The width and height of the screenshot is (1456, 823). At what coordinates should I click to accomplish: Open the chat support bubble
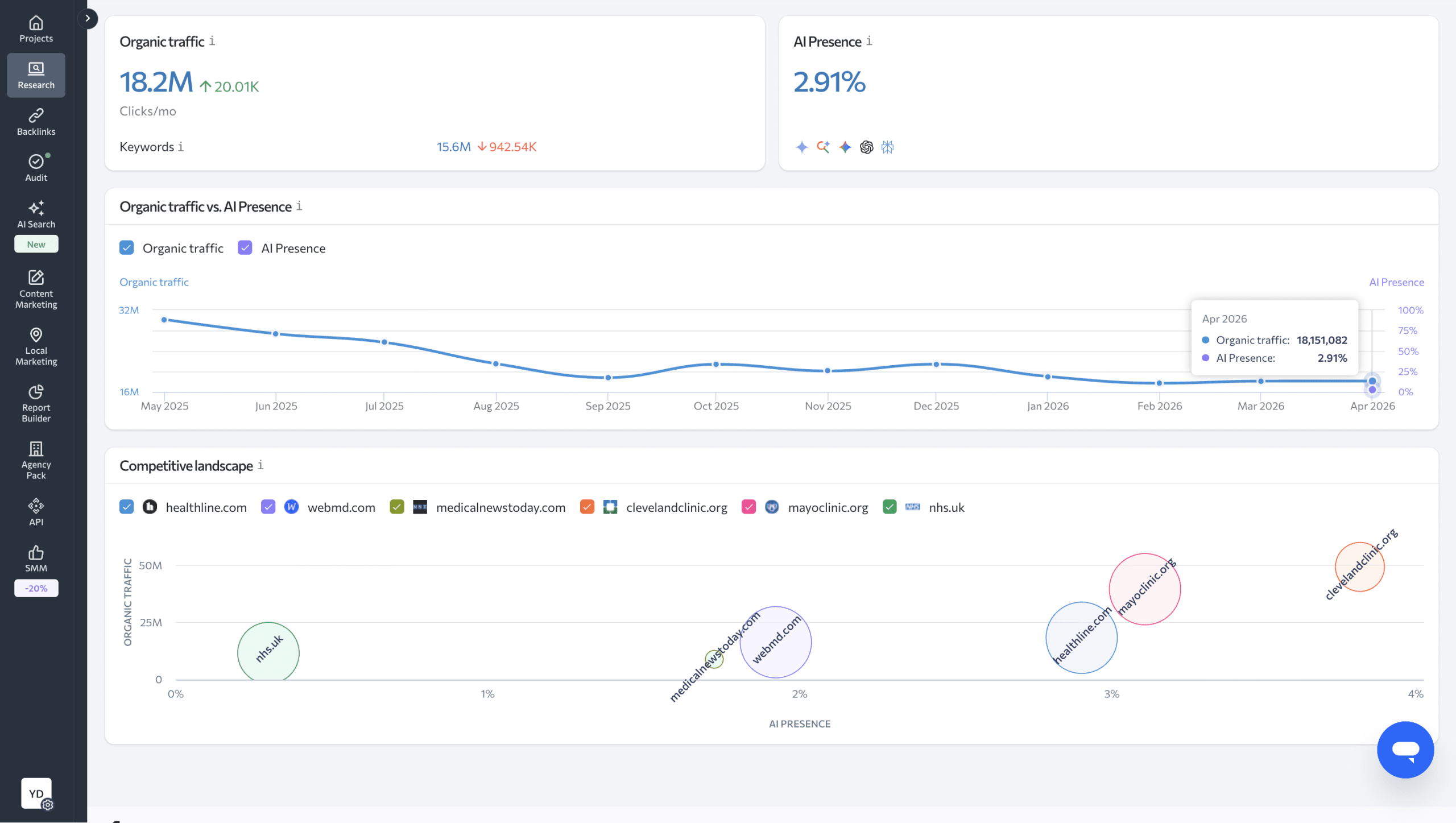[x=1405, y=750]
